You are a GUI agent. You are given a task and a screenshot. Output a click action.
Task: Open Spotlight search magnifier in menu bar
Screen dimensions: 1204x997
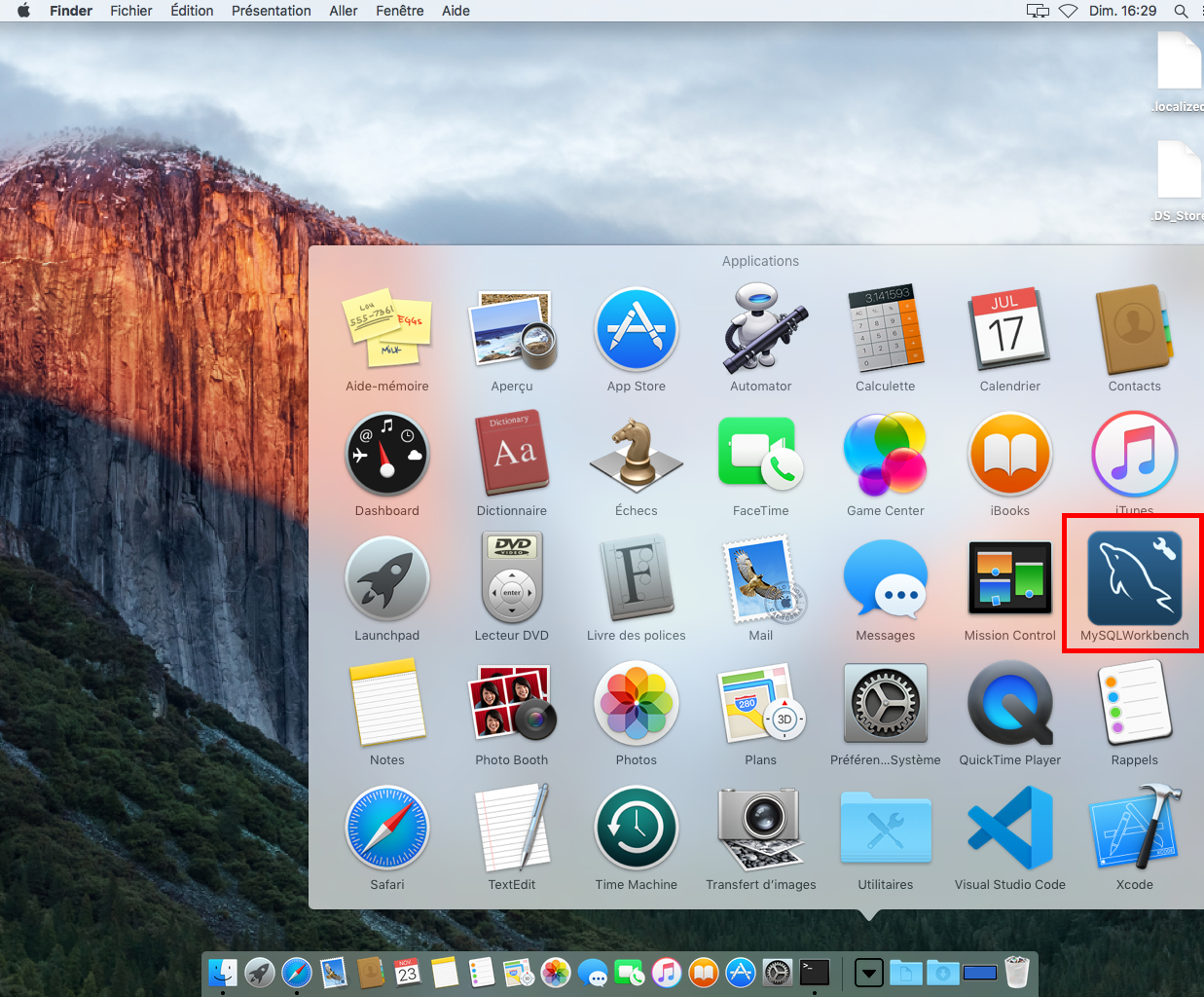tap(1181, 11)
